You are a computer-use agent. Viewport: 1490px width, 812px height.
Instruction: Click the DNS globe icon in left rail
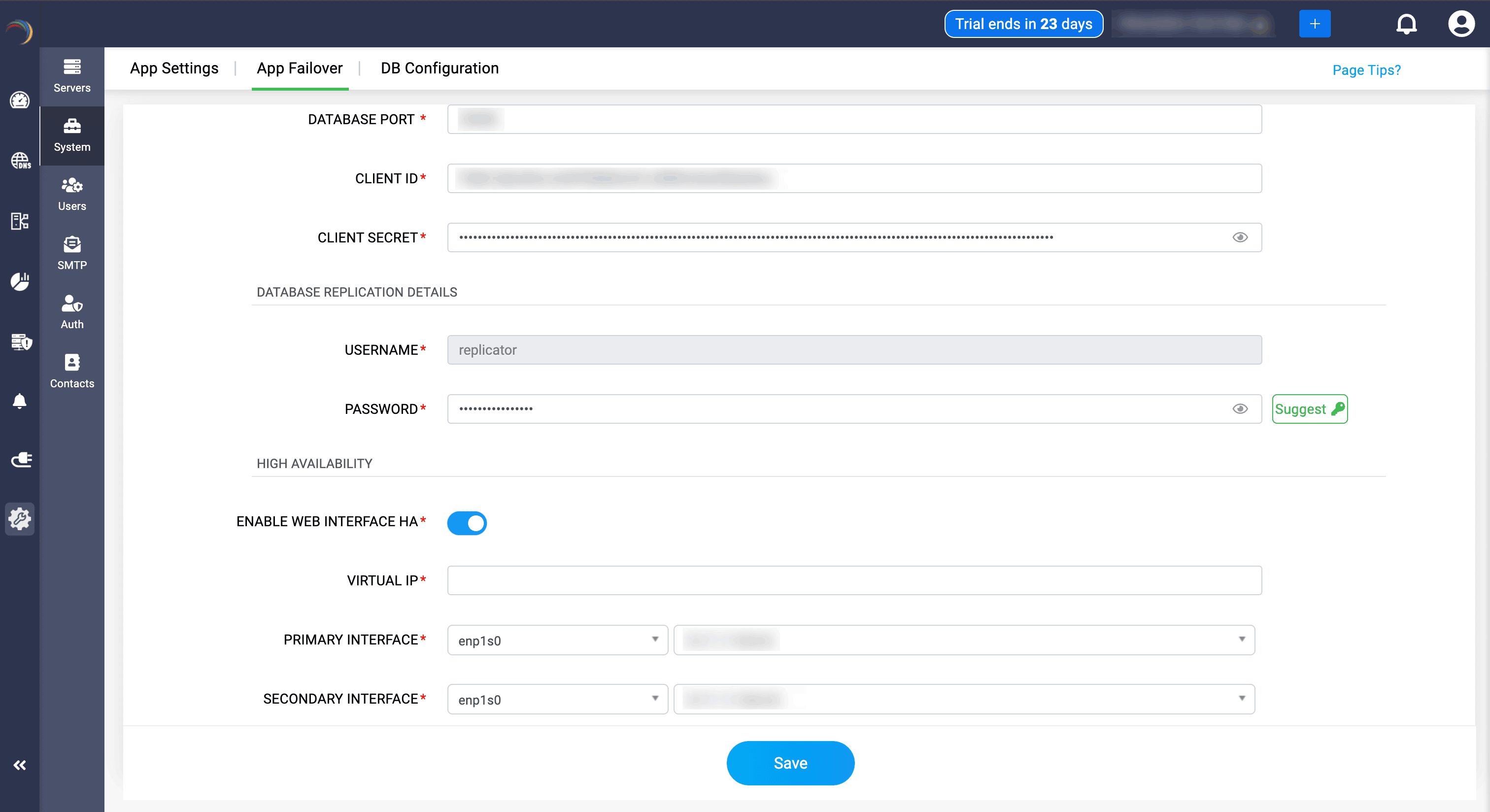(x=20, y=160)
